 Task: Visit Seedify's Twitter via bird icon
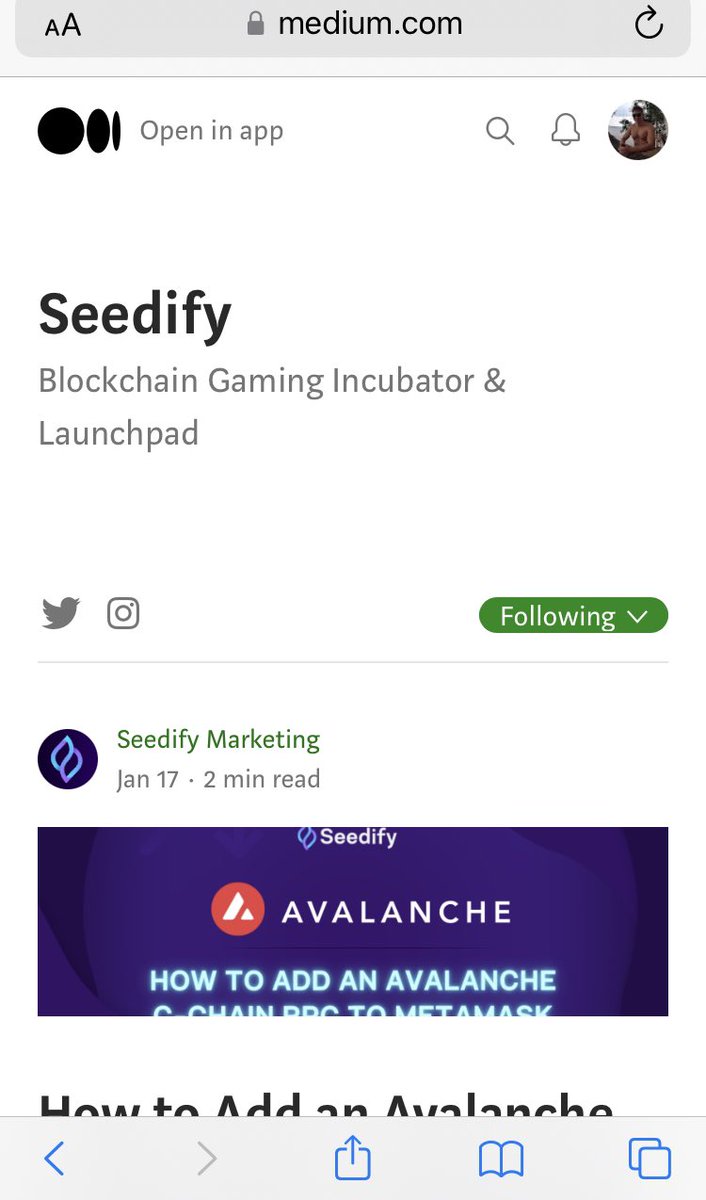[61, 613]
